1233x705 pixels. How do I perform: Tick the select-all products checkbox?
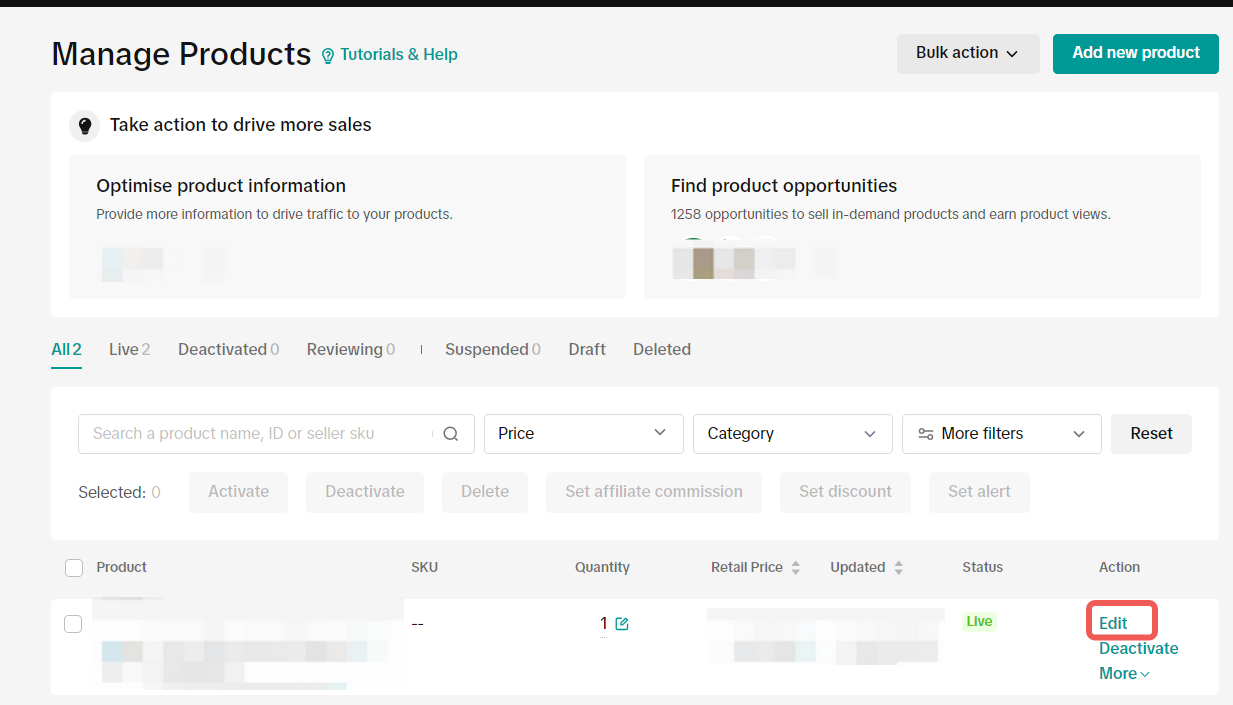[74, 568]
